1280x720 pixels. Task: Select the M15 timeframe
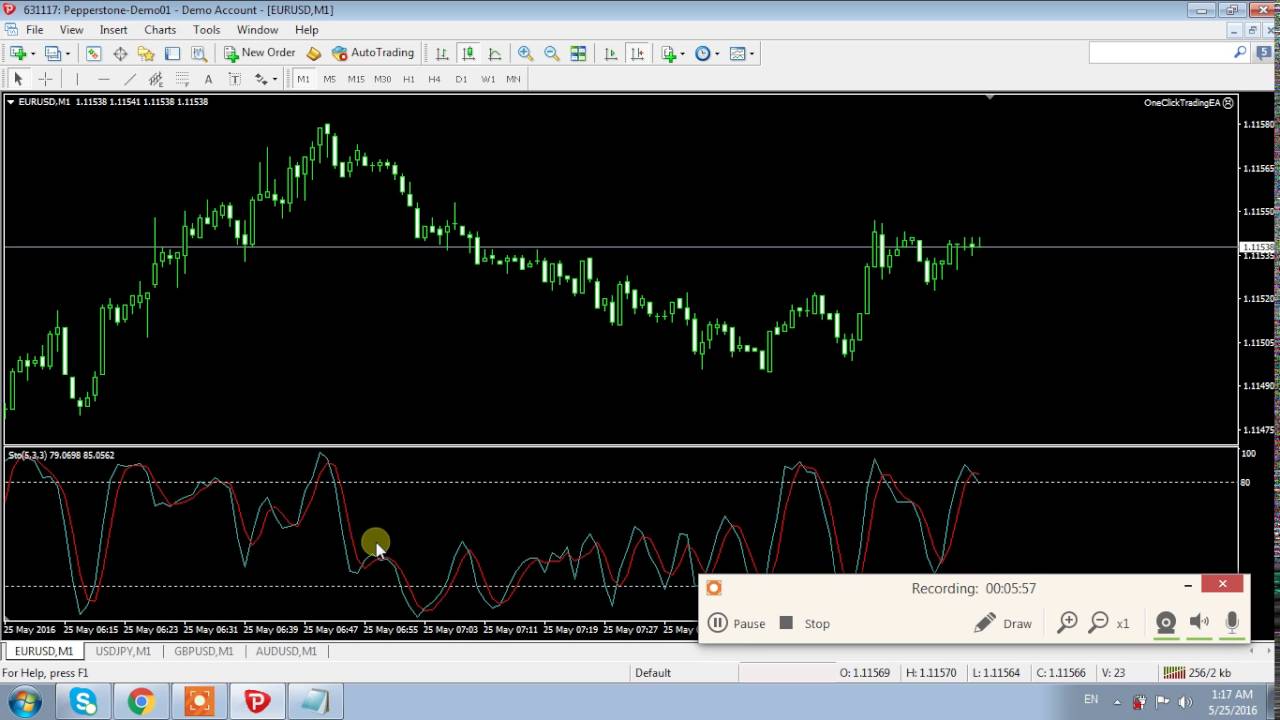(356, 79)
